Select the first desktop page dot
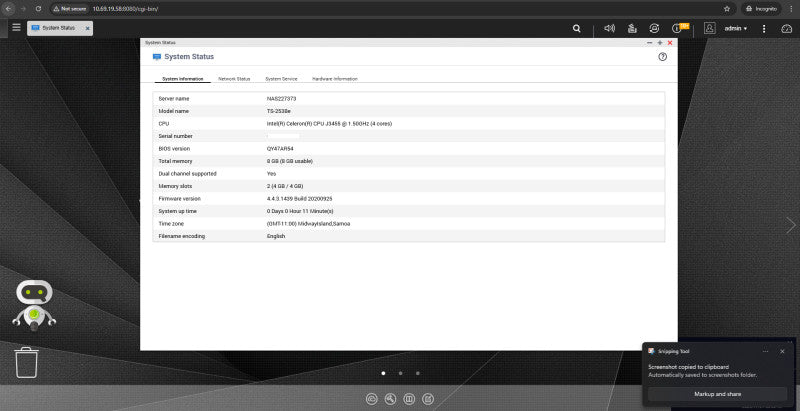The height and width of the screenshot is (411, 800). tap(383, 373)
